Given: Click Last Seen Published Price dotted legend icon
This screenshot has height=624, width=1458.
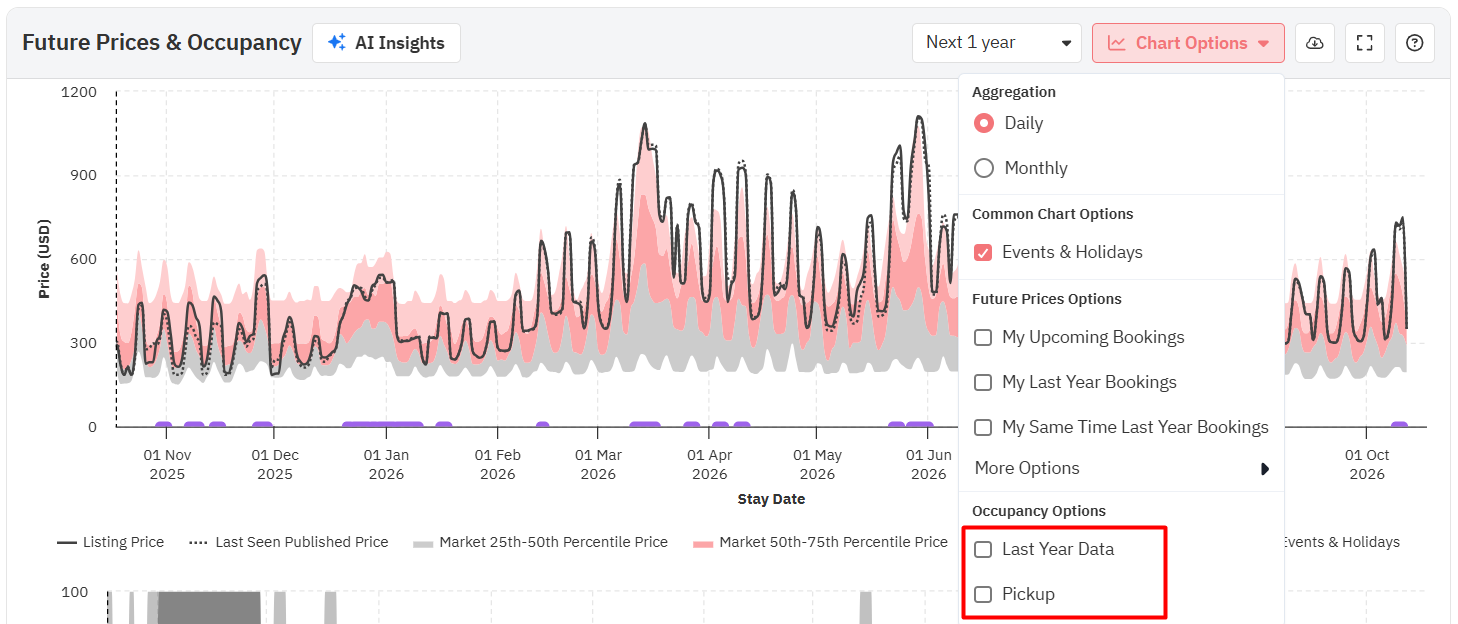Looking at the screenshot, I should (x=198, y=542).
